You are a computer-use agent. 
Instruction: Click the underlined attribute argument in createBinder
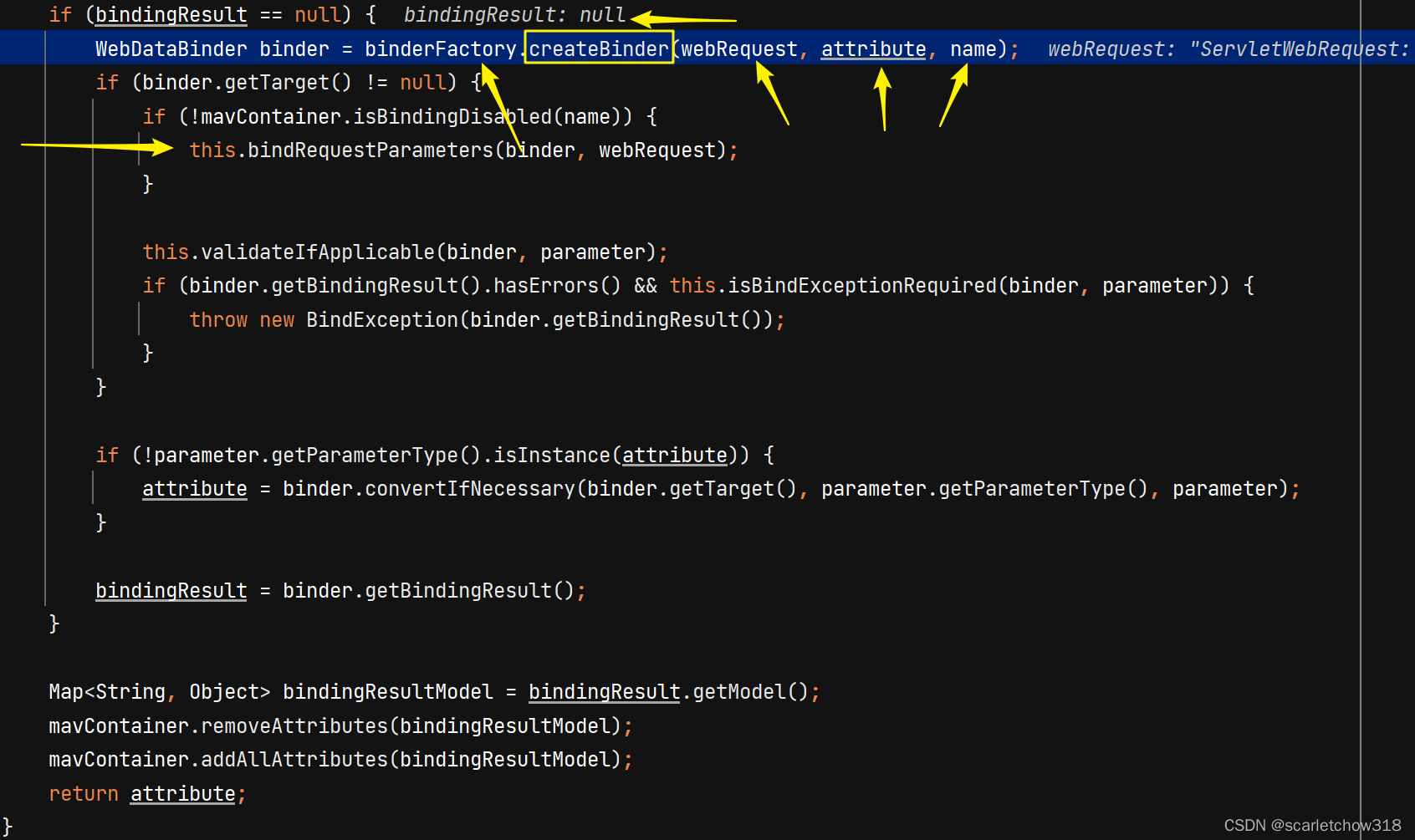873,48
